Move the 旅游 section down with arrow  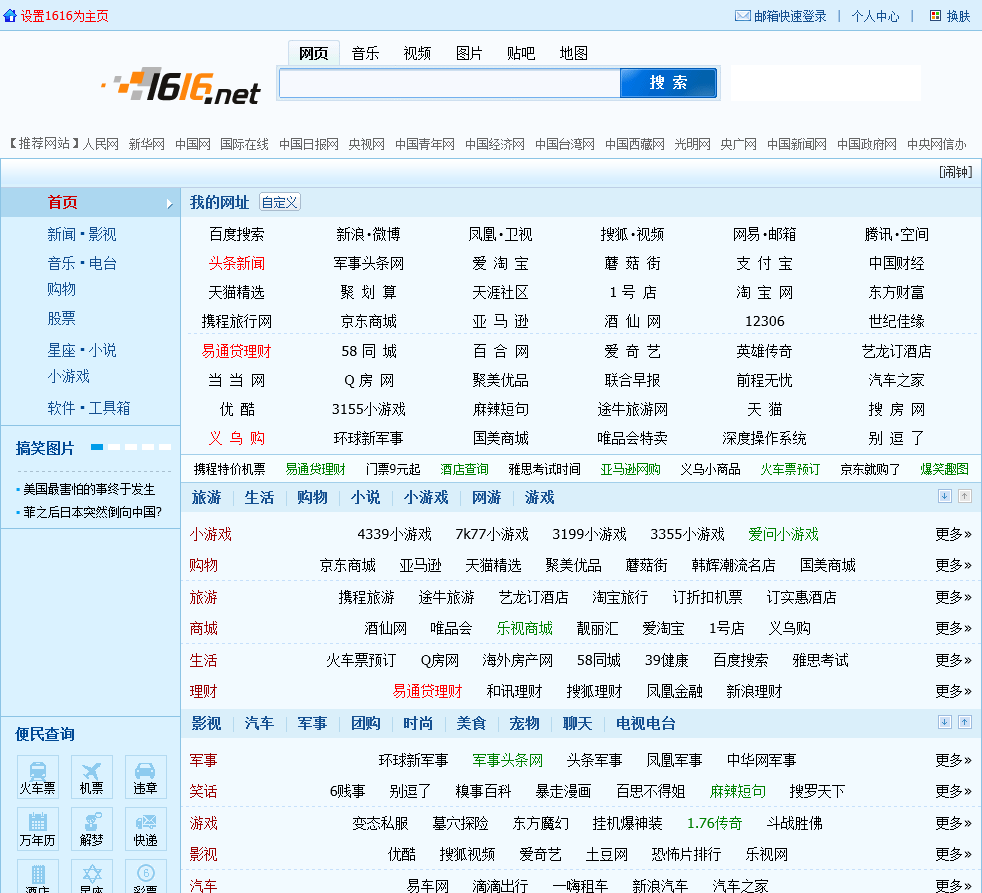[x=944, y=497]
